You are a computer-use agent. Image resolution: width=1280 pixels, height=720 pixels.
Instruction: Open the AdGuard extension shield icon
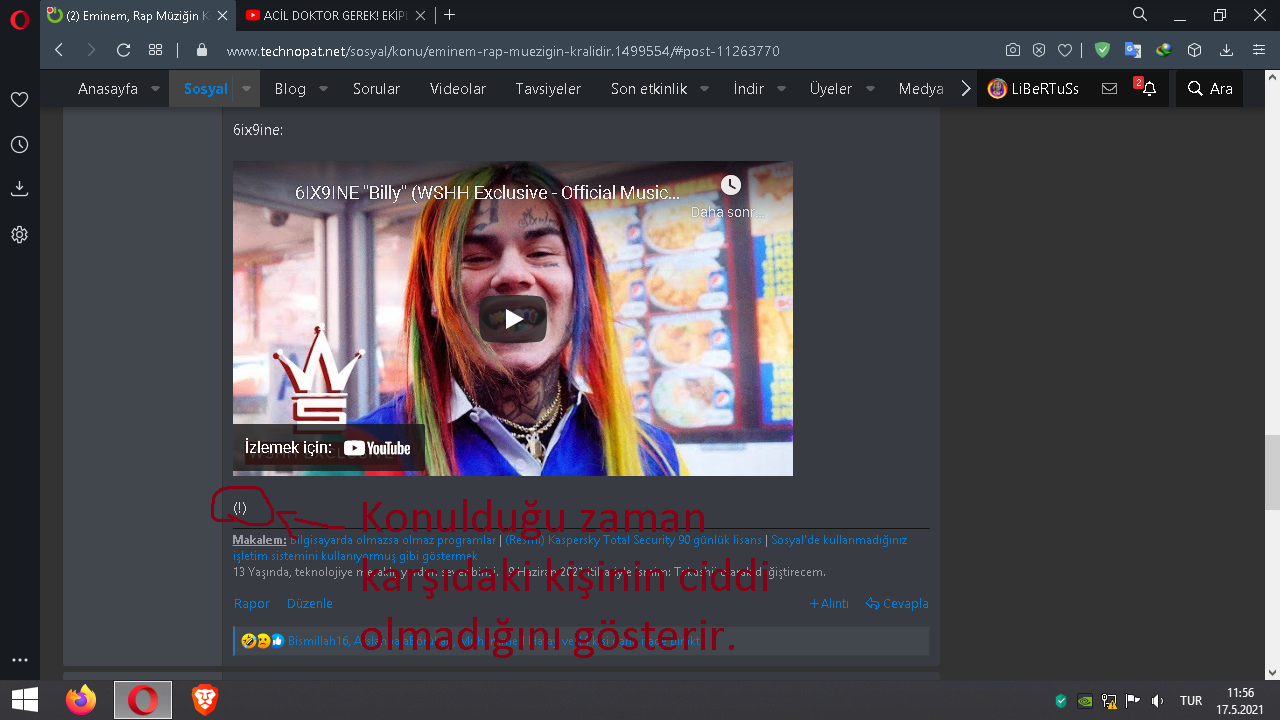tap(1102, 50)
